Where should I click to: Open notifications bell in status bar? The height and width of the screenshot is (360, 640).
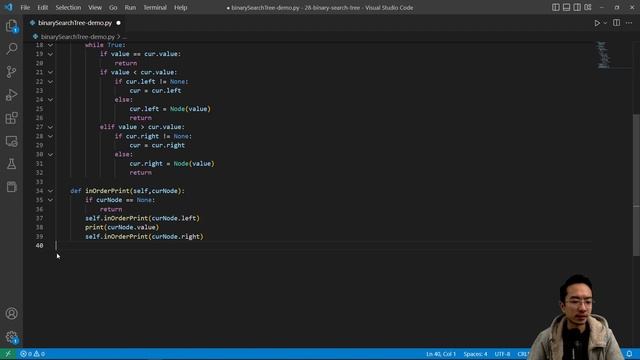pyautogui.click(x=629, y=354)
